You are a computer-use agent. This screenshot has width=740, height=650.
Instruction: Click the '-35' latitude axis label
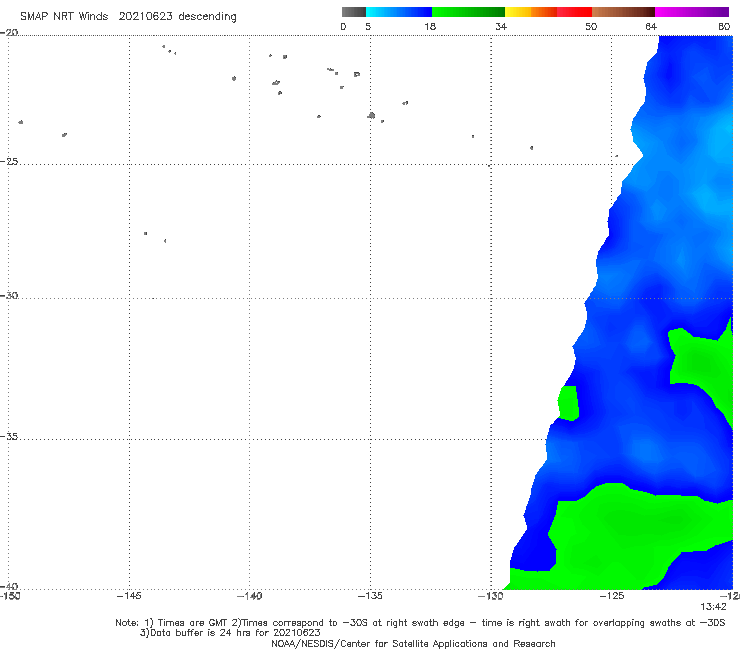click(9, 437)
